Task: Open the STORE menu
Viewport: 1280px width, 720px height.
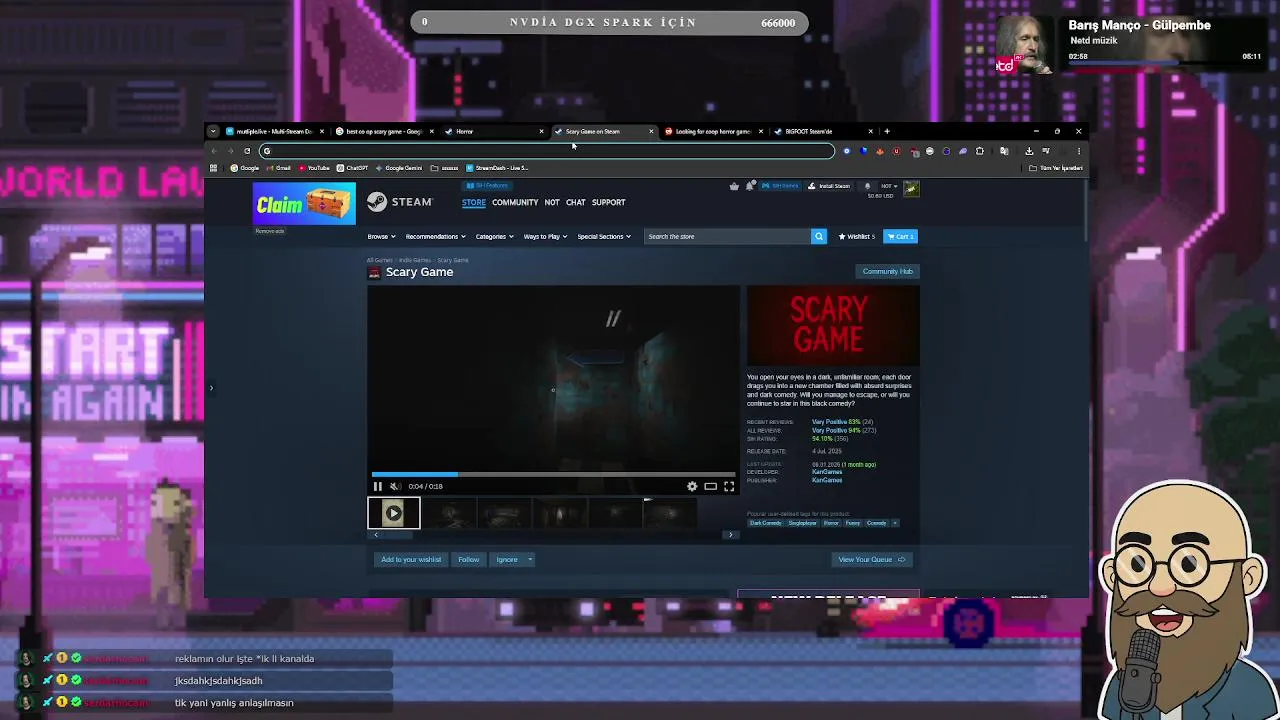Action: (474, 202)
